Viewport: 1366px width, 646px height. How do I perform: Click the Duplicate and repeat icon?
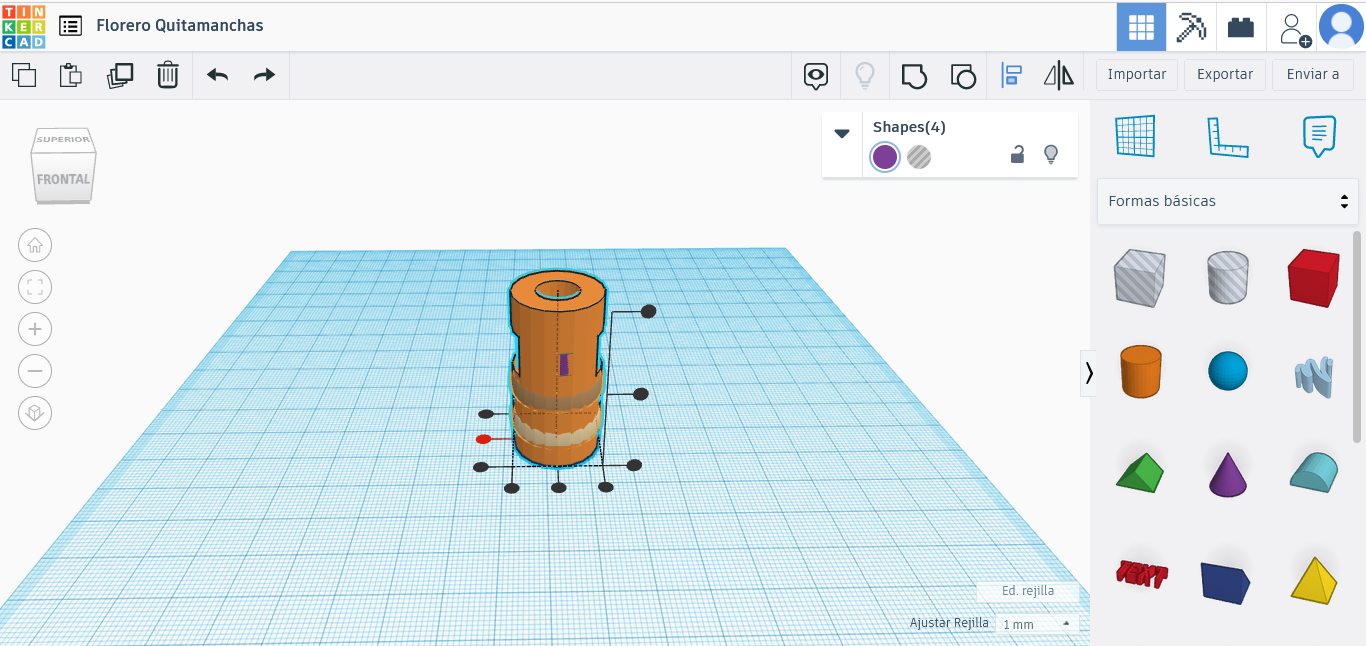pos(120,75)
